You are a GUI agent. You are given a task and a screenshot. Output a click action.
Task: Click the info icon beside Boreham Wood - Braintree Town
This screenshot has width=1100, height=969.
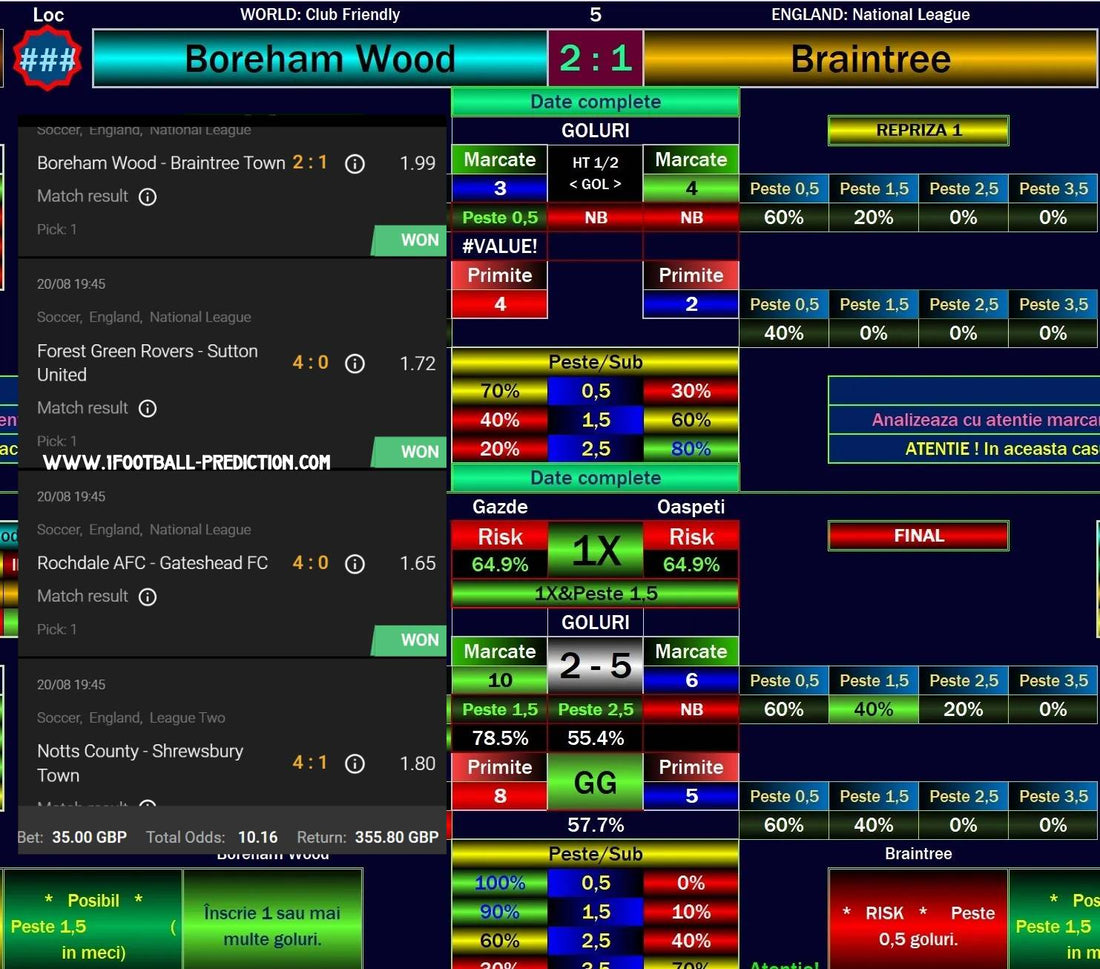355,164
